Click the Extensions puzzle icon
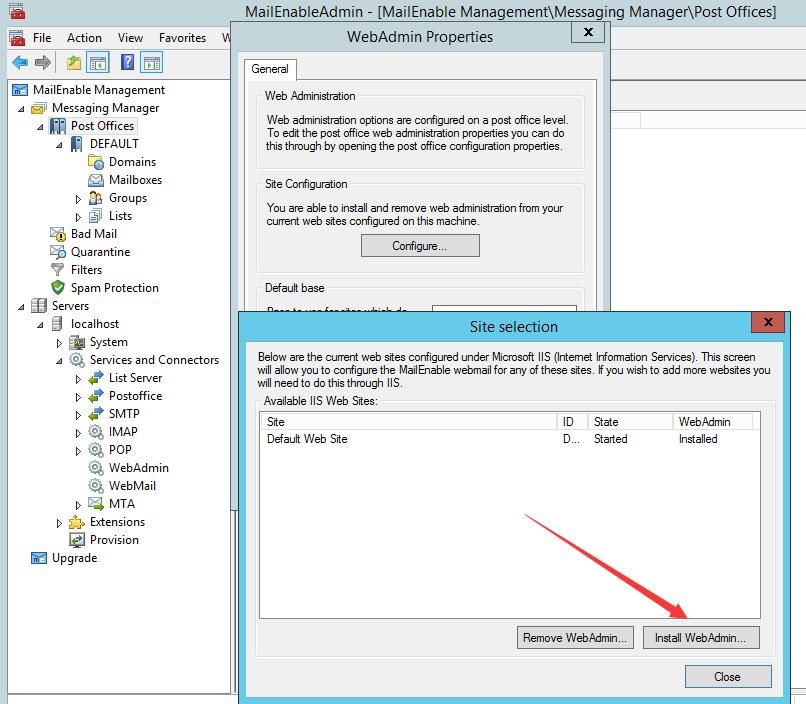 (77, 522)
